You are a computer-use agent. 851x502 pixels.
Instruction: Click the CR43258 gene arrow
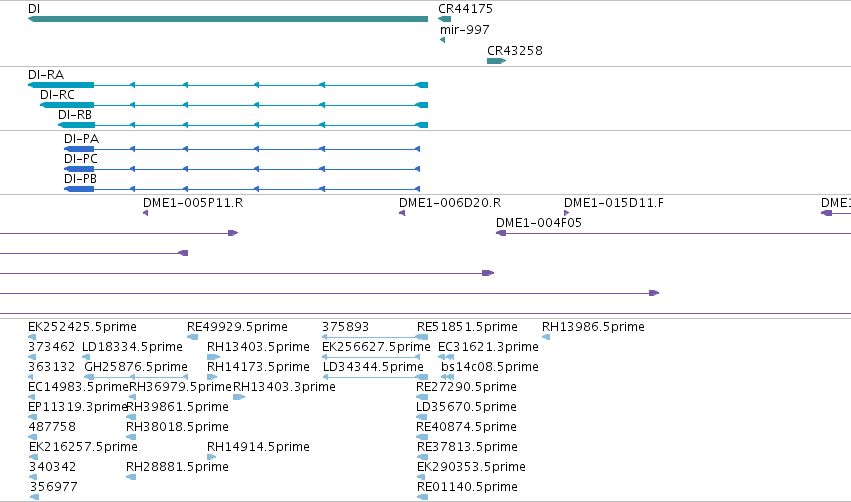[x=497, y=61]
